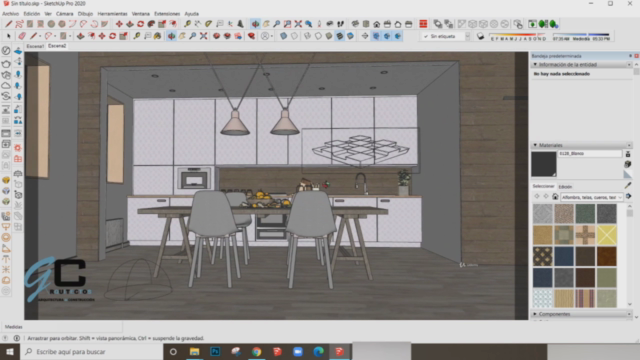The height and width of the screenshot is (360, 640).
Task: Toggle default material triangle in Materiales
Action: 628,174
